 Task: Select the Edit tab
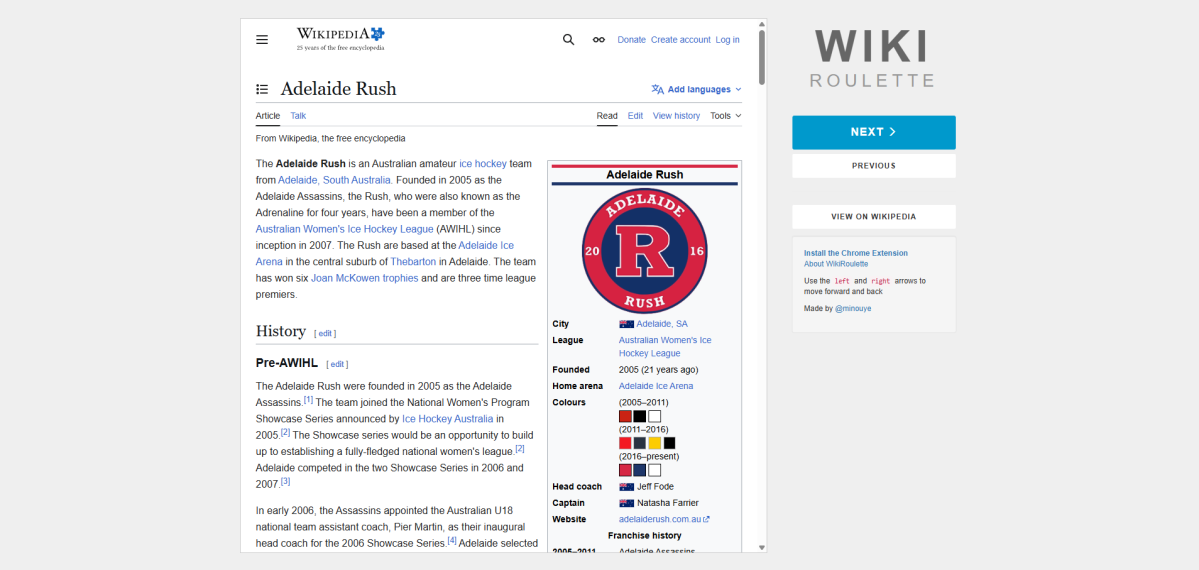tap(635, 116)
